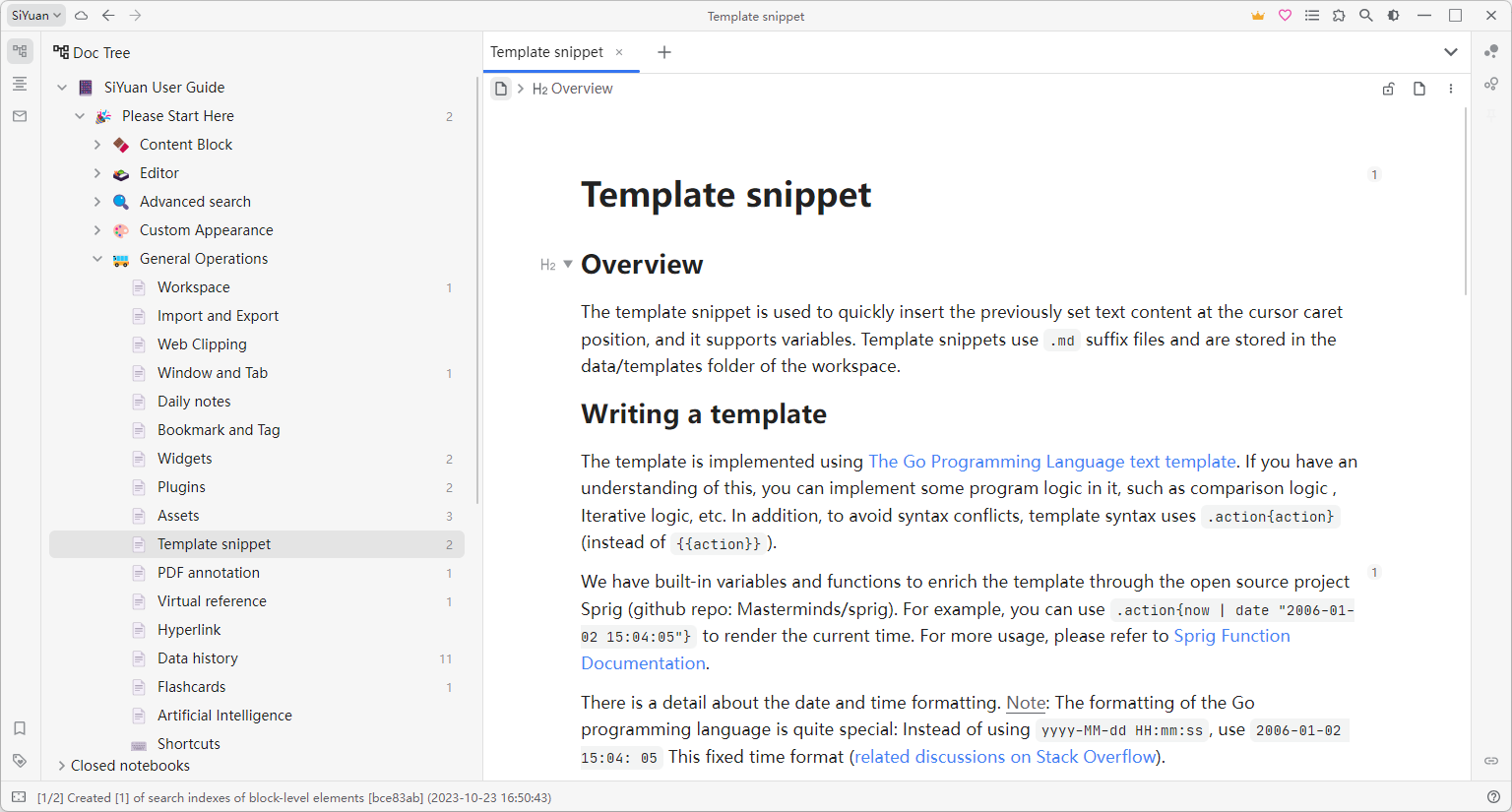This screenshot has height=812, width=1512.
Task: Open the search magnifier icon in title bar
Action: tap(1365, 16)
